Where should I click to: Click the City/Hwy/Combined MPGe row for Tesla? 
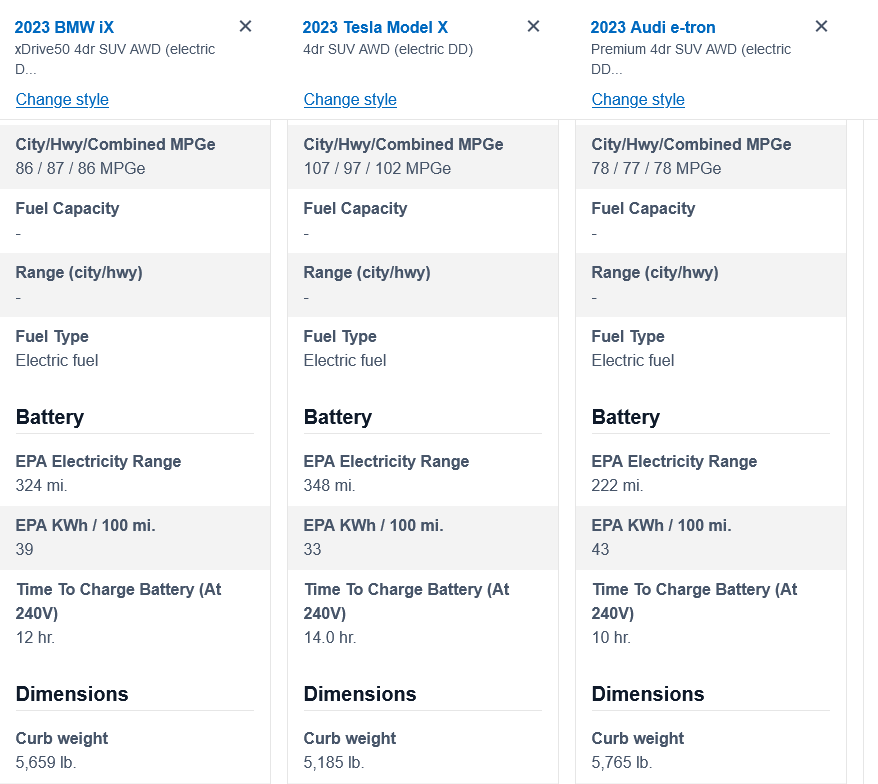click(x=403, y=156)
